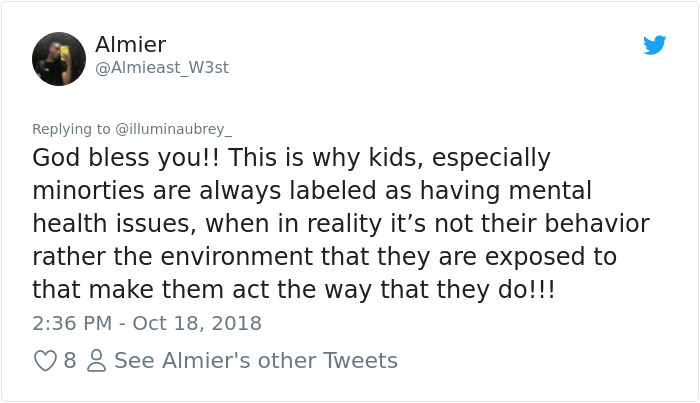Open the @illuminaubrey_ mention link

click(174, 129)
